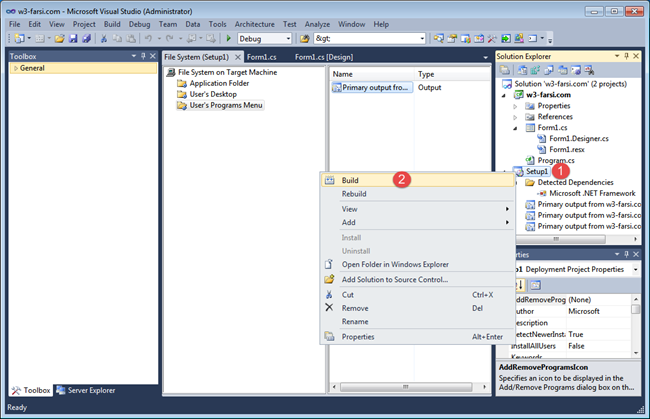Click the Cut icon in the main toolbar
The height and width of the screenshot is (419, 650).
point(104,39)
